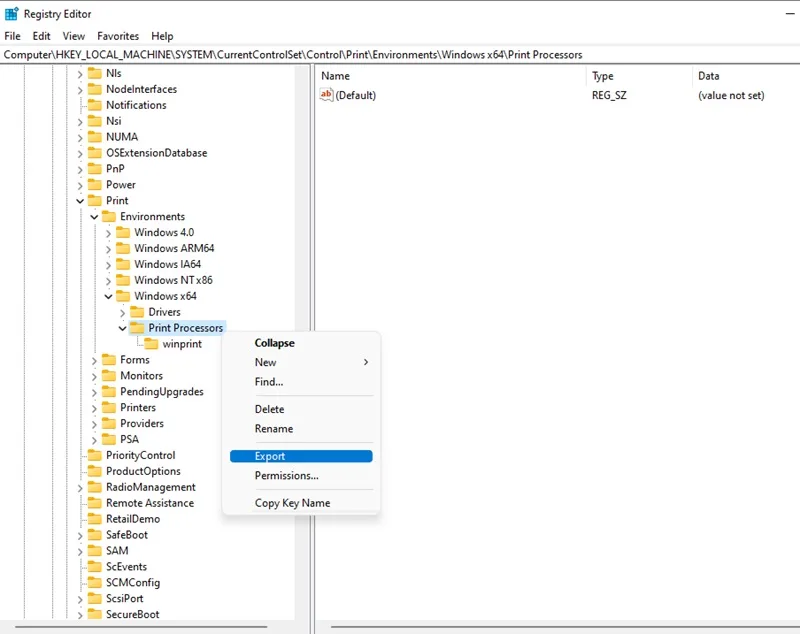Open the New submenu
Image resolution: width=800 pixels, height=634 pixels.
pyautogui.click(x=301, y=362)
